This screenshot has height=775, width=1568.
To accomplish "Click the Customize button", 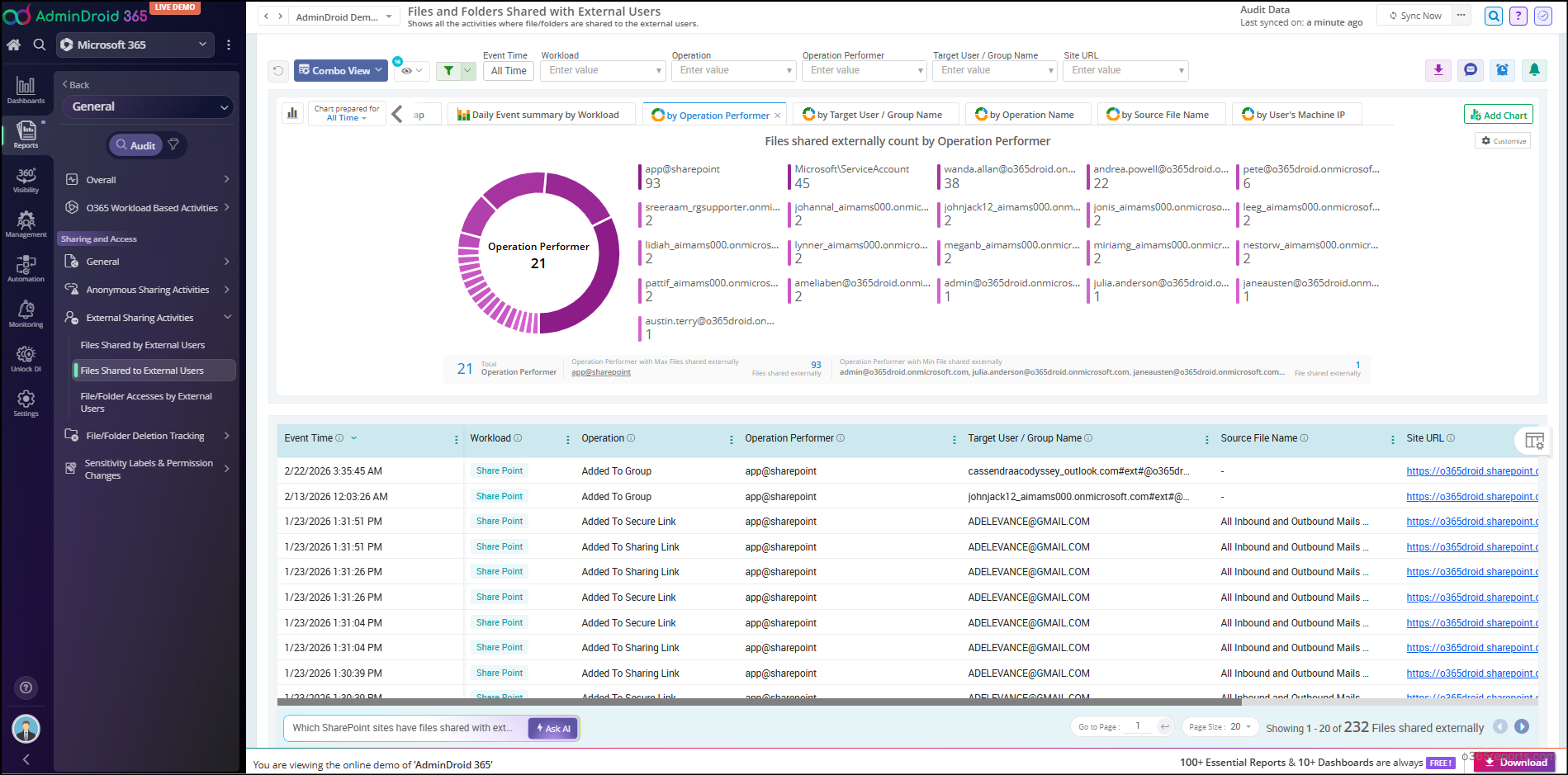I will [1503, 141].
